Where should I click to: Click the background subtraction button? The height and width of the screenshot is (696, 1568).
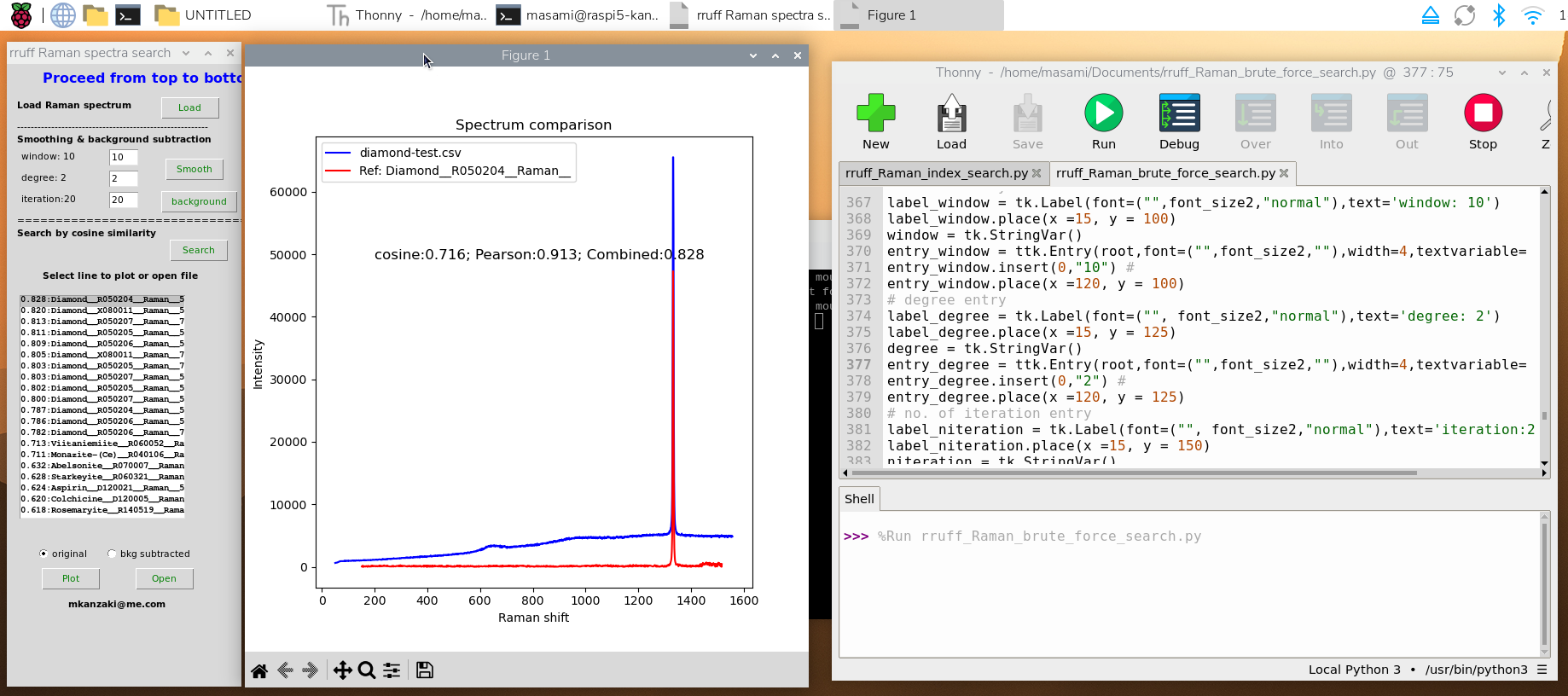tap(199, 201)
